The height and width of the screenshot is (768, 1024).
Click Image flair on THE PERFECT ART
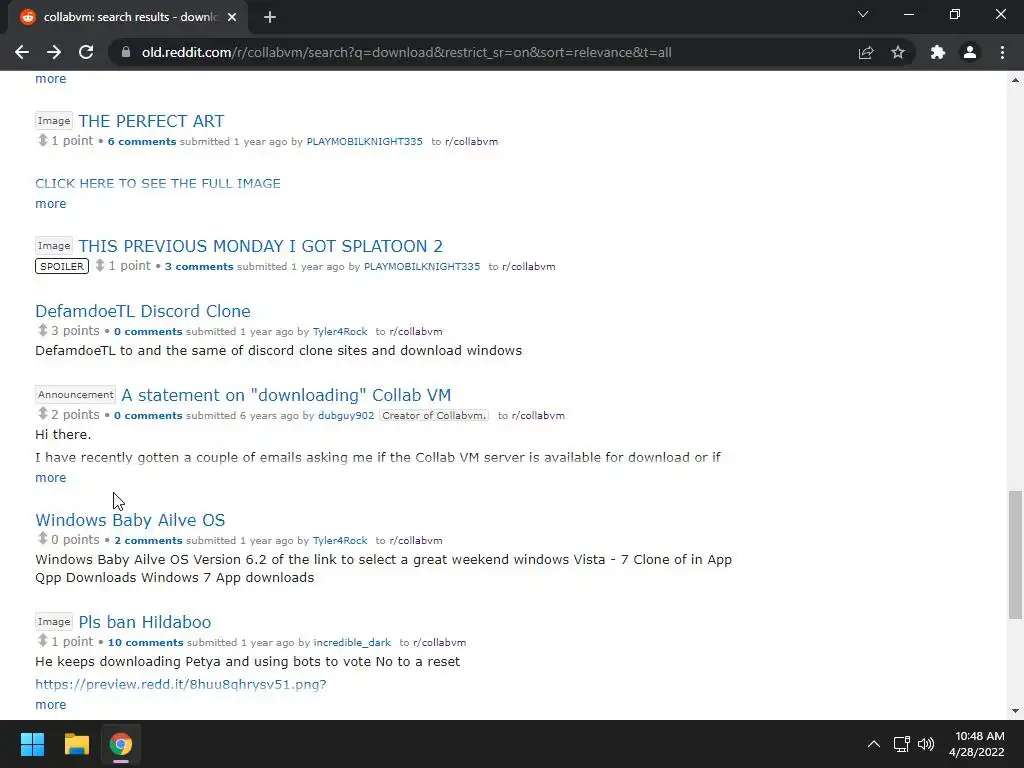tap(54, 121)
